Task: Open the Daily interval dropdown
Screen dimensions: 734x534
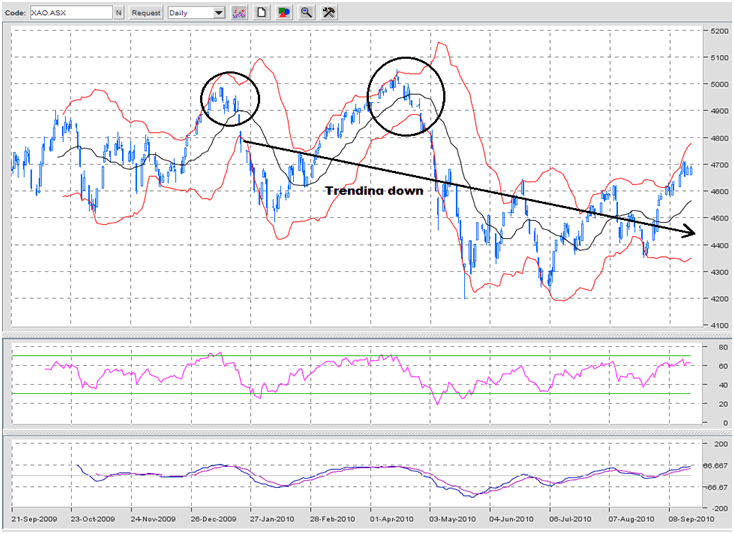Action: coord(197,13)
